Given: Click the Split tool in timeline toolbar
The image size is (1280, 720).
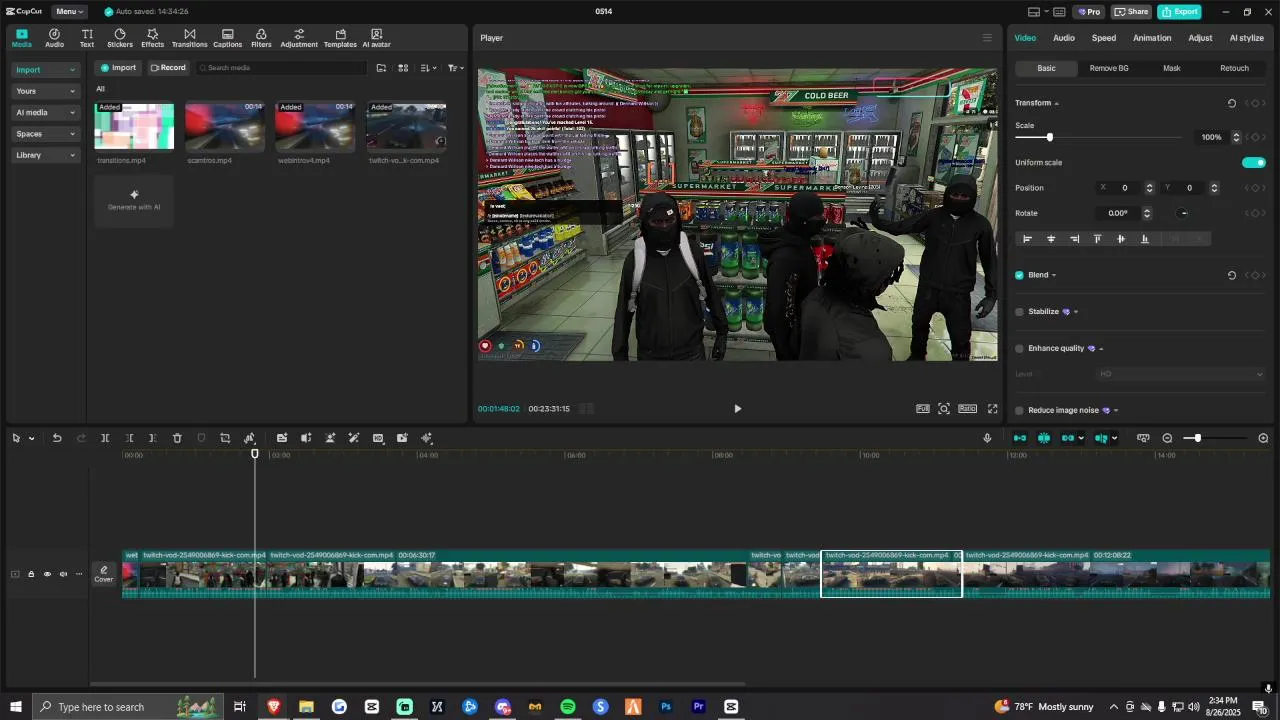Looking at the screenshot, I should 105,438.
